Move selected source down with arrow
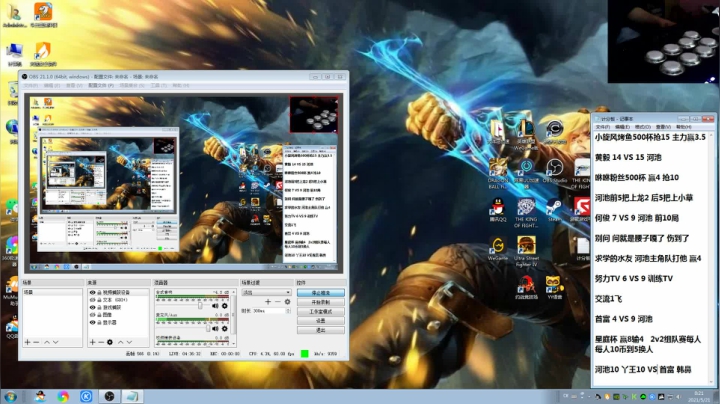Image resolution: width=720 pixels, height=404 pixels. (129, 342)
